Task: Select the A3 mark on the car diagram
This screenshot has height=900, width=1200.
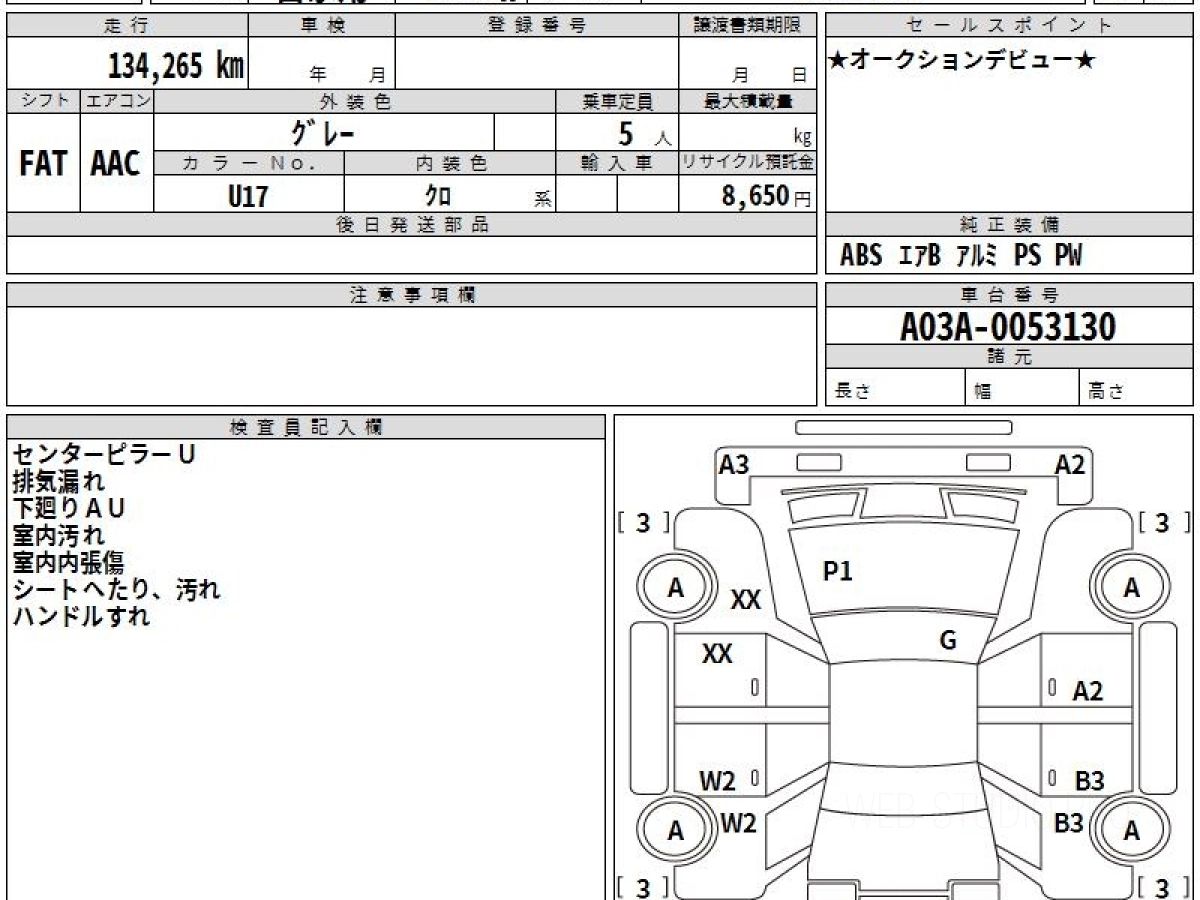Action: click(734, 464)
